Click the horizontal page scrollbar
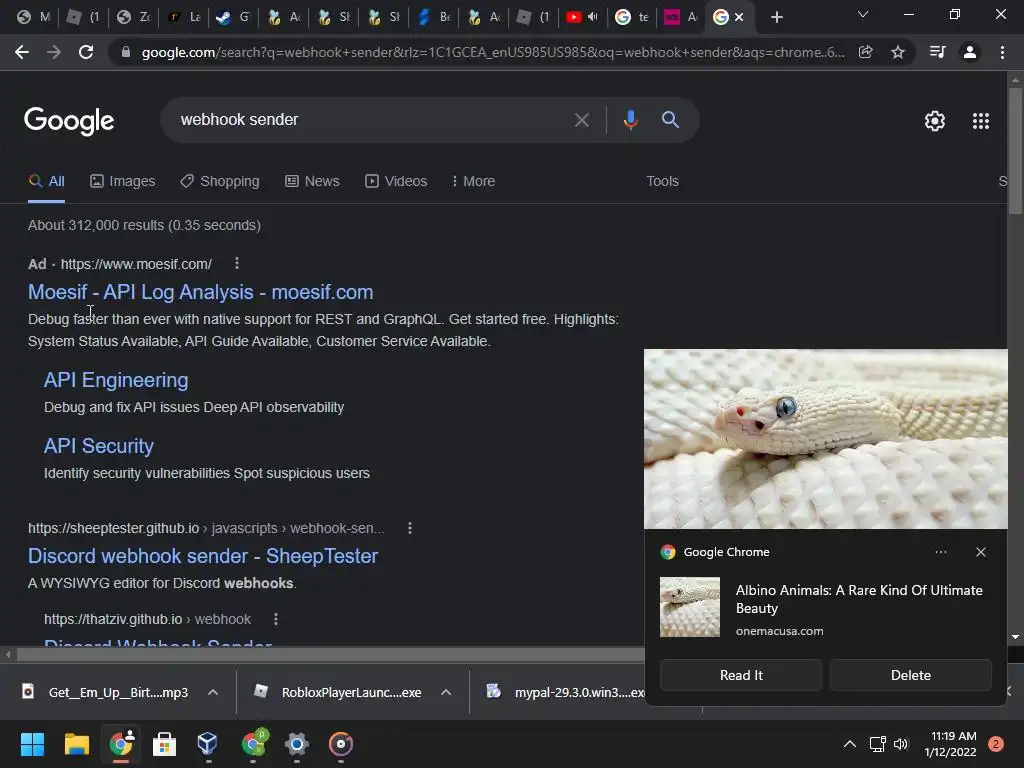This screenshot has height=768, width=1024. (x=330, y=654)
